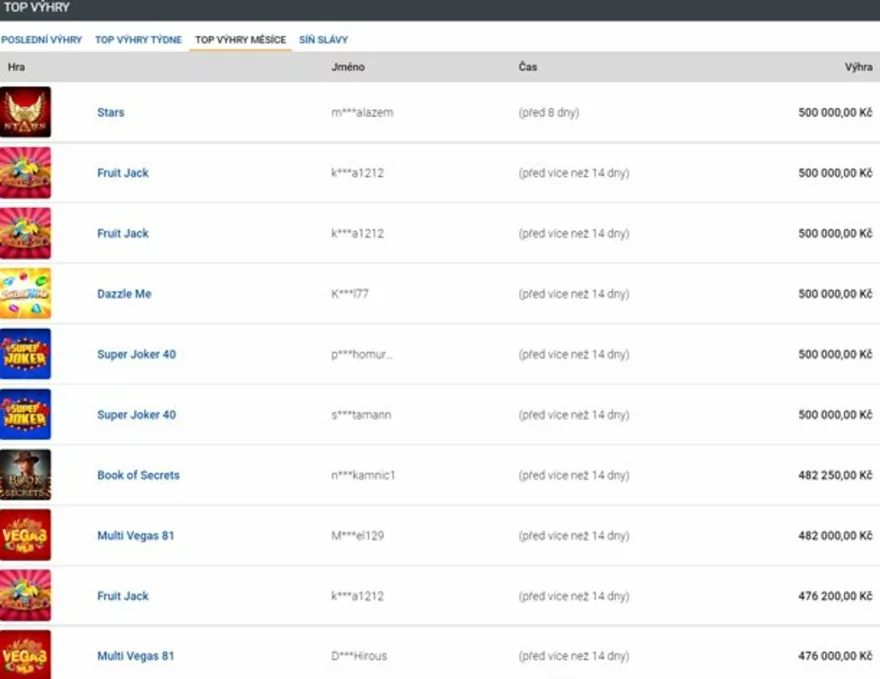The width and height of the screenshot is (880, 679).
Task: Click Vegas icon in M***el129 row
Action: (25, 535)
